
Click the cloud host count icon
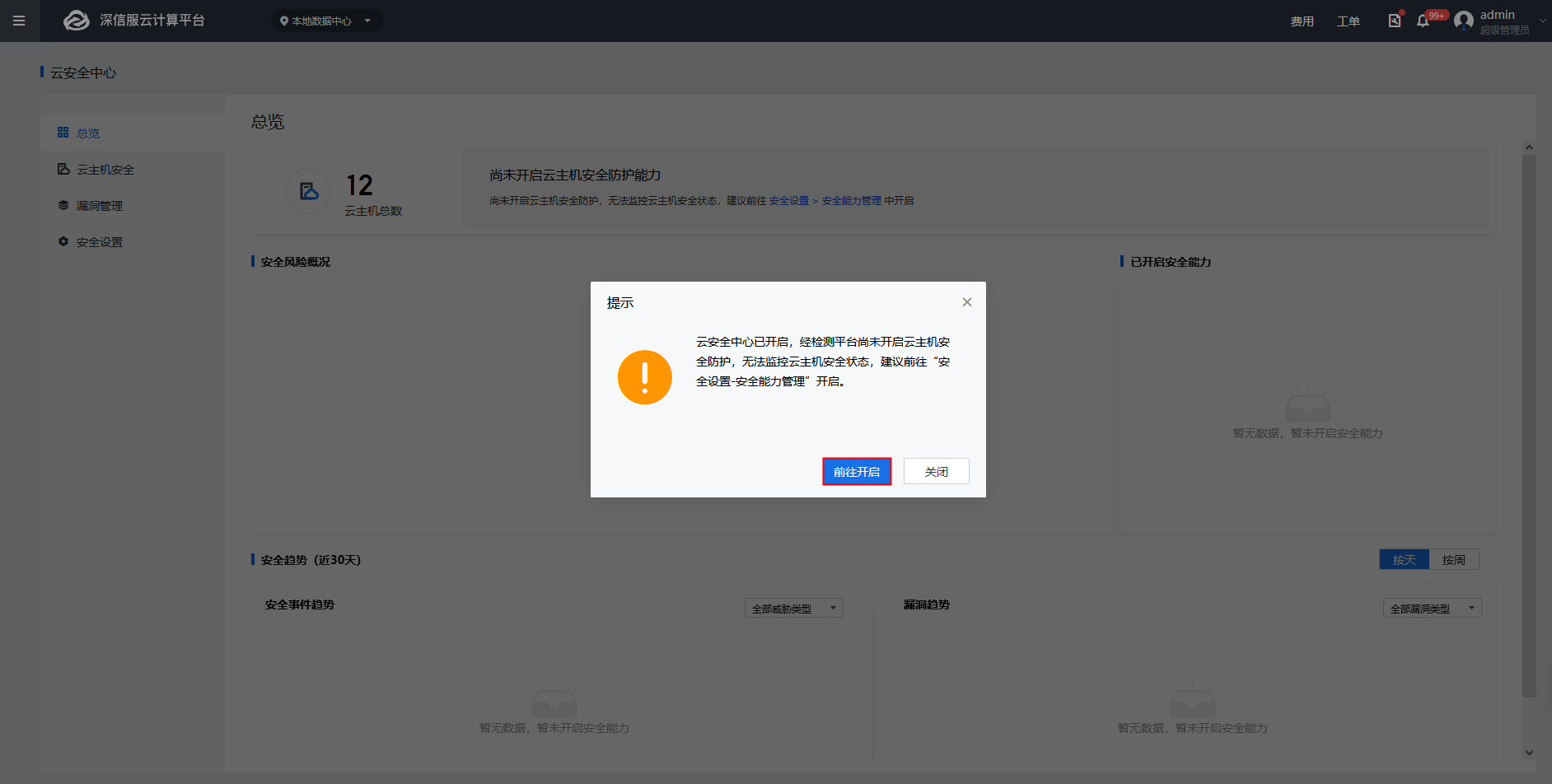(x=308, y=191)
